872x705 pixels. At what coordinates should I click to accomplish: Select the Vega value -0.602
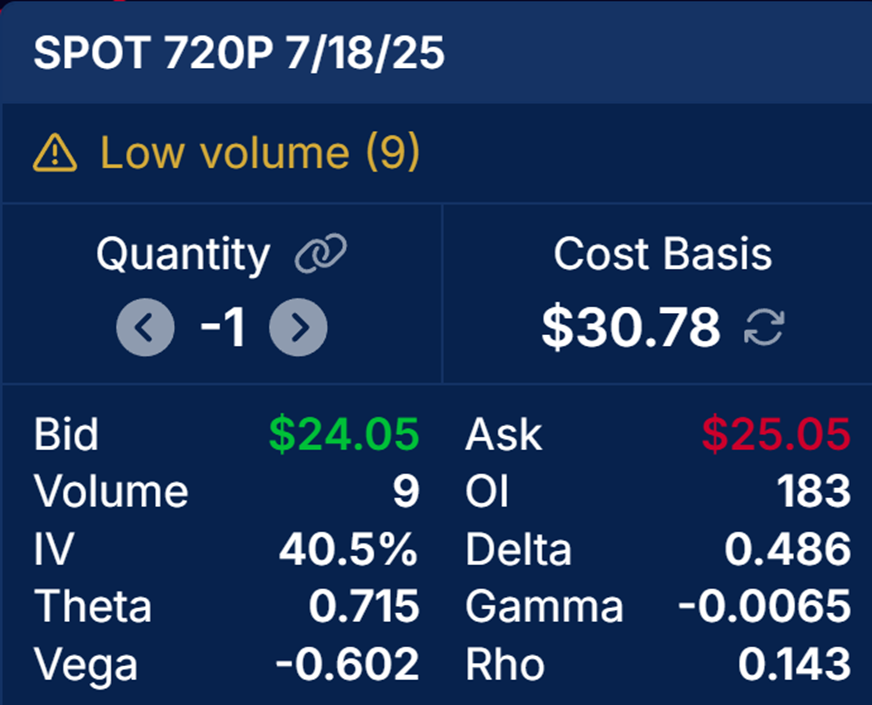coord(348,664)
